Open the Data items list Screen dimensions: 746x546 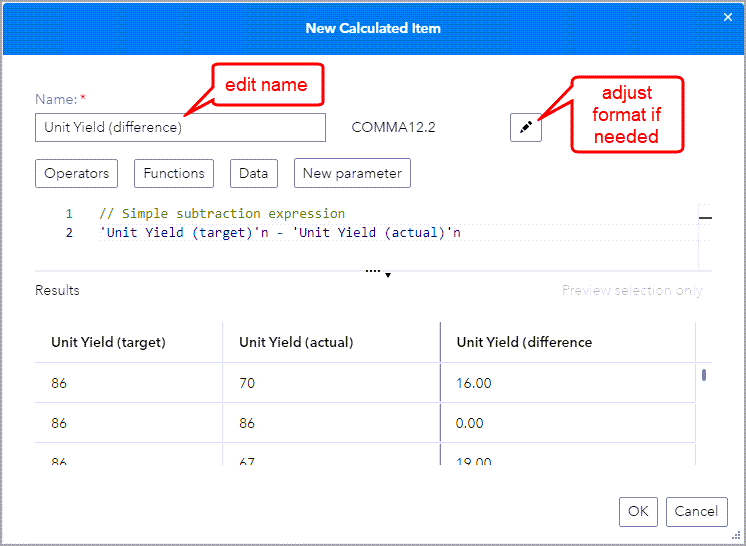coord(253,173)
